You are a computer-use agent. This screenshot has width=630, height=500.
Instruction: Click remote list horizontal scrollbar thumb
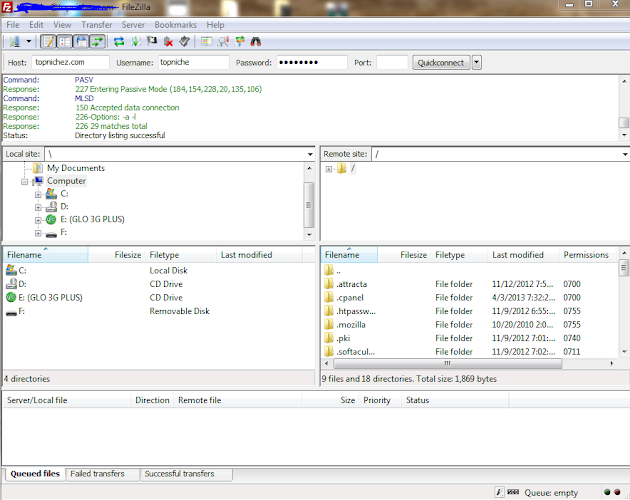(447, 363)
